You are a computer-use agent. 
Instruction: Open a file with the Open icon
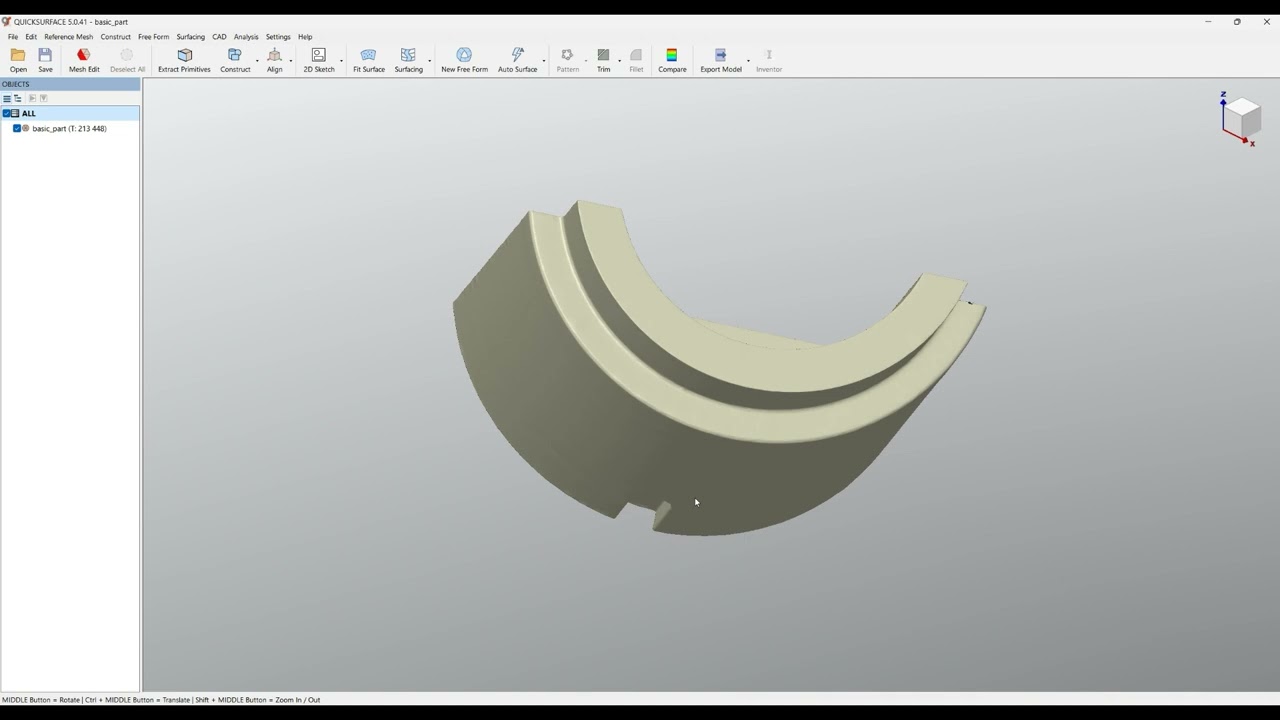[18, 60]
